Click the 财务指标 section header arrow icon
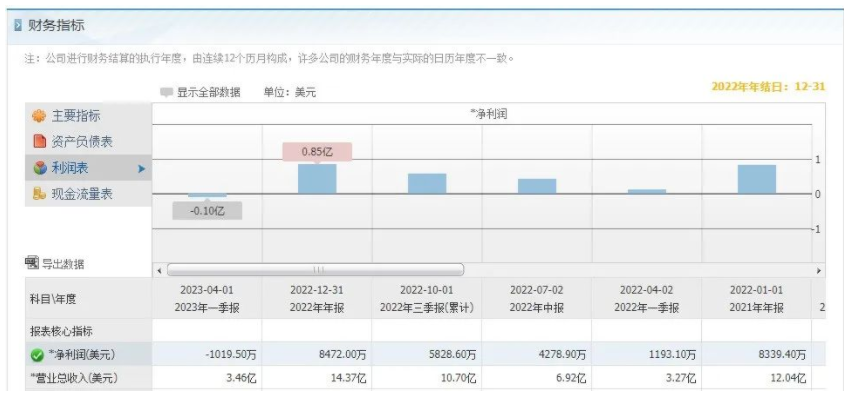 coord(18,25)
